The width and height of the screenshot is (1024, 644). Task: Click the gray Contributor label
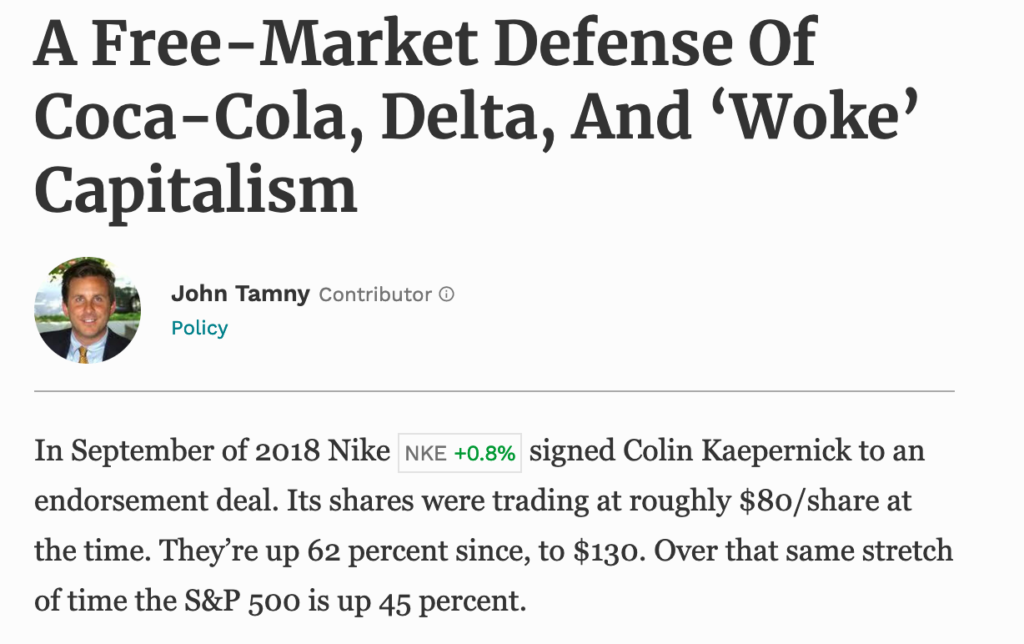pos(375,295)
